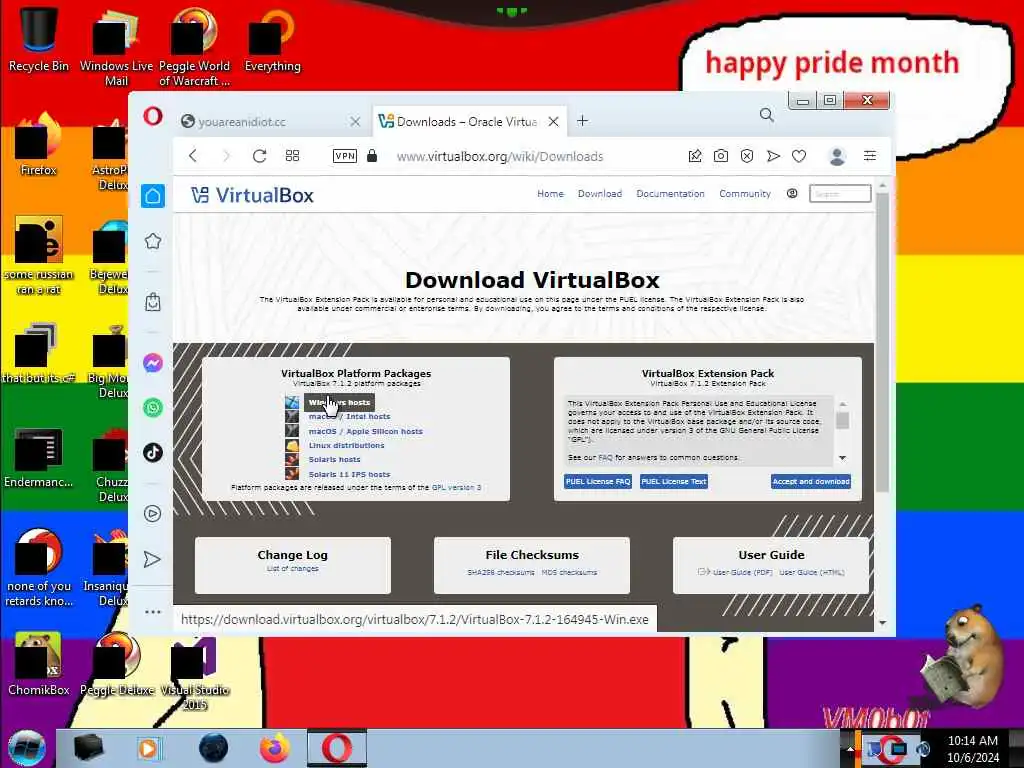The image size is (1024, 768).
Task: Open Linux distributions link
Action: (x=346, y=445)
